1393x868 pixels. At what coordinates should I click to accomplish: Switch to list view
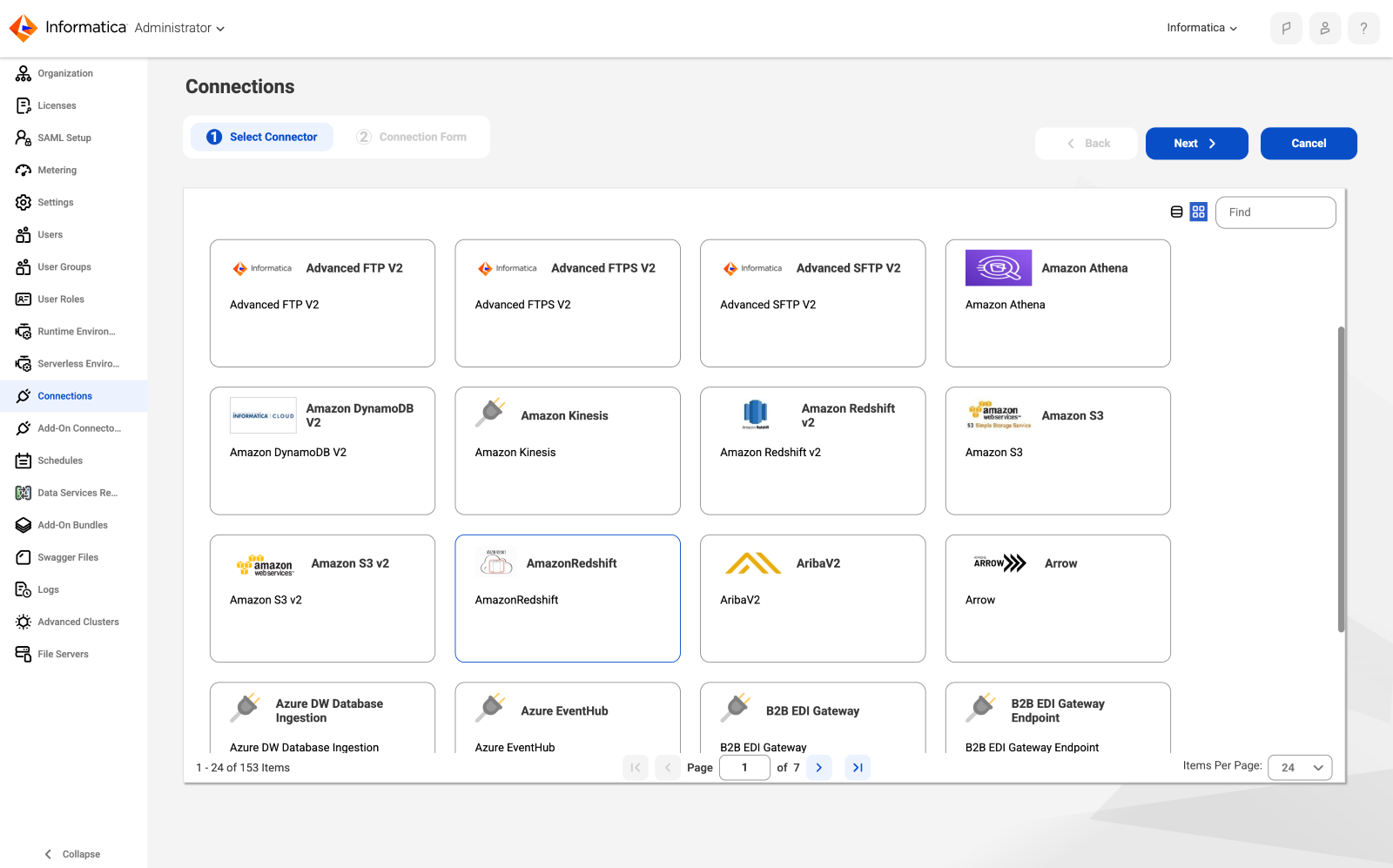click(1176, 212)
